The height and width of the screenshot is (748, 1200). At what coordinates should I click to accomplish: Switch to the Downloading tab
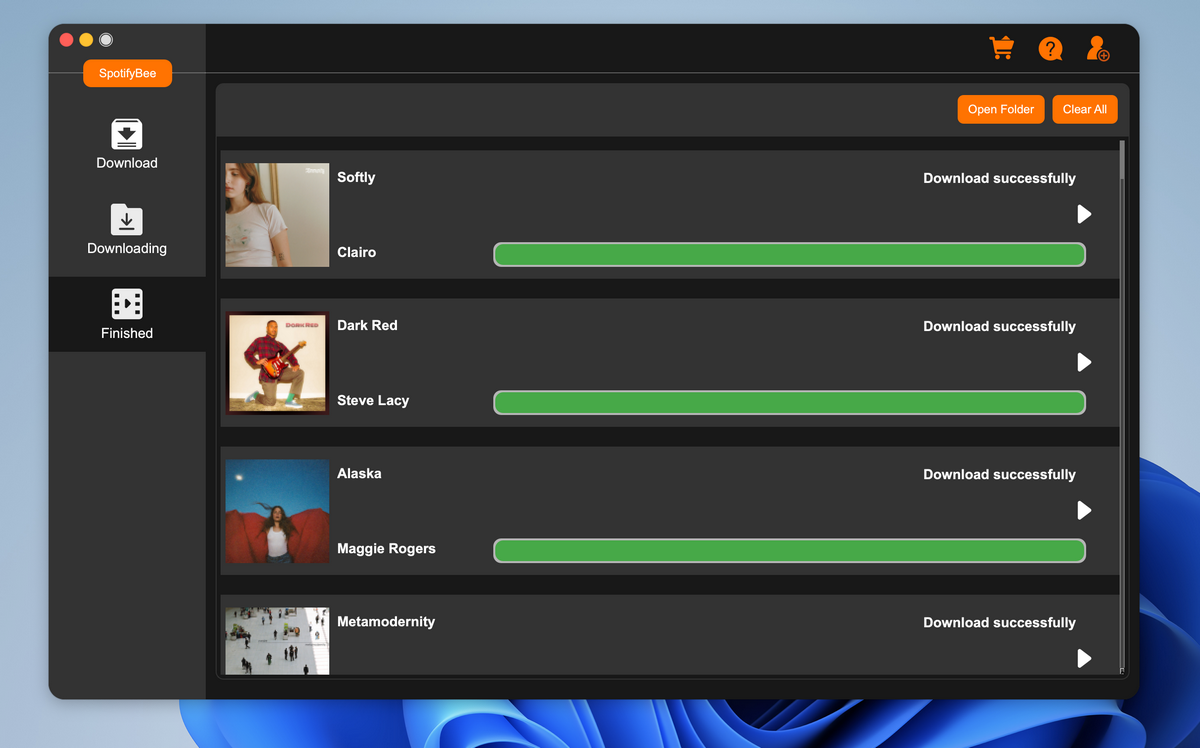(x=127, y=229)
